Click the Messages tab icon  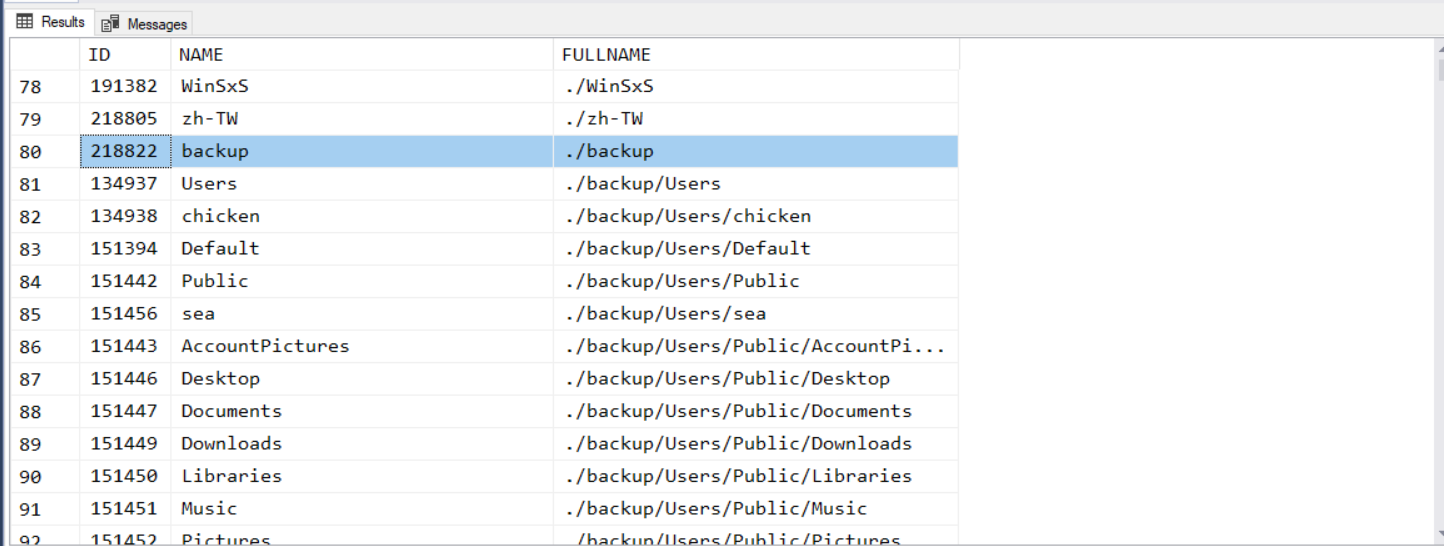pos(111,24)
